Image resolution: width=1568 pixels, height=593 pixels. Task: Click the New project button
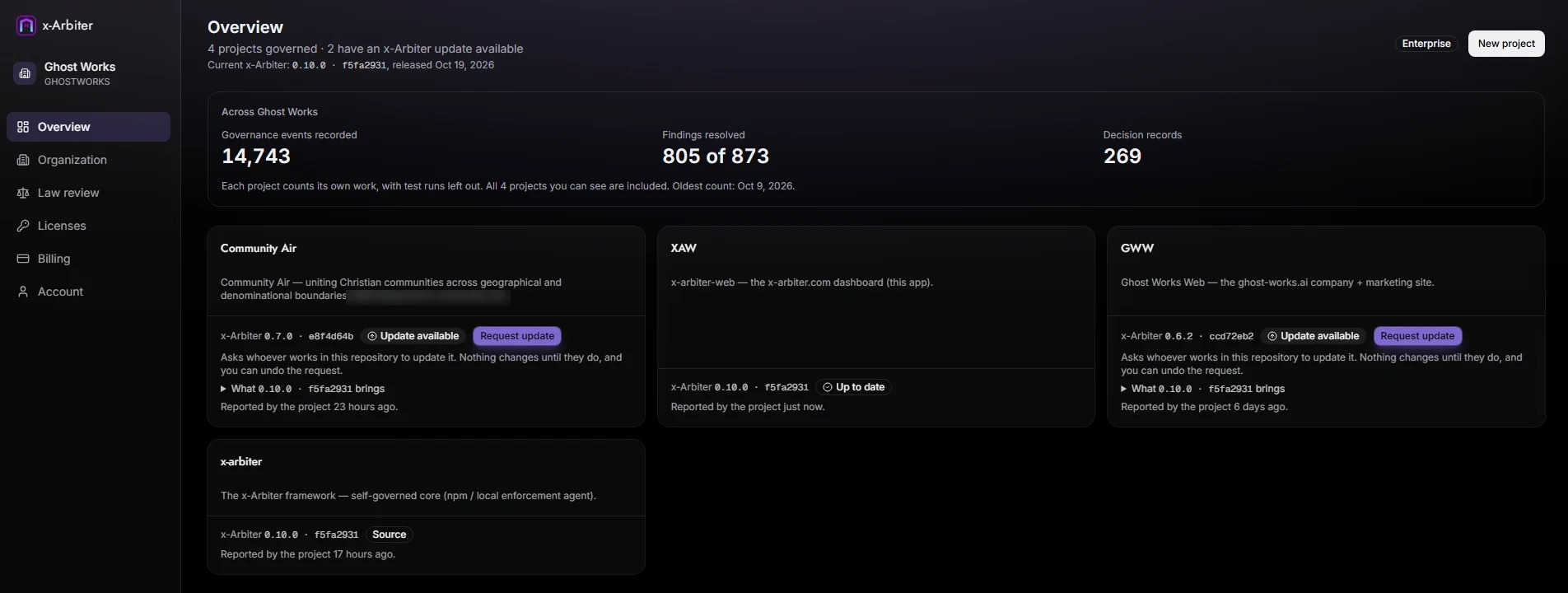(1506, 44)
